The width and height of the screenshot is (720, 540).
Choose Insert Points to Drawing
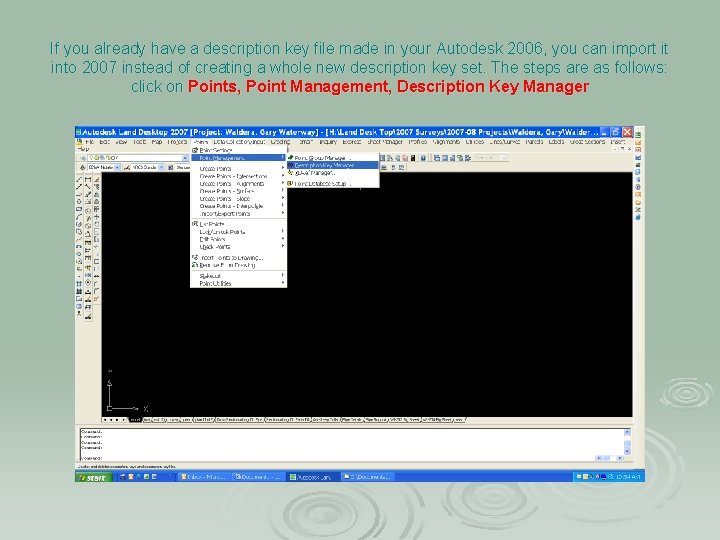pos(238,258)
